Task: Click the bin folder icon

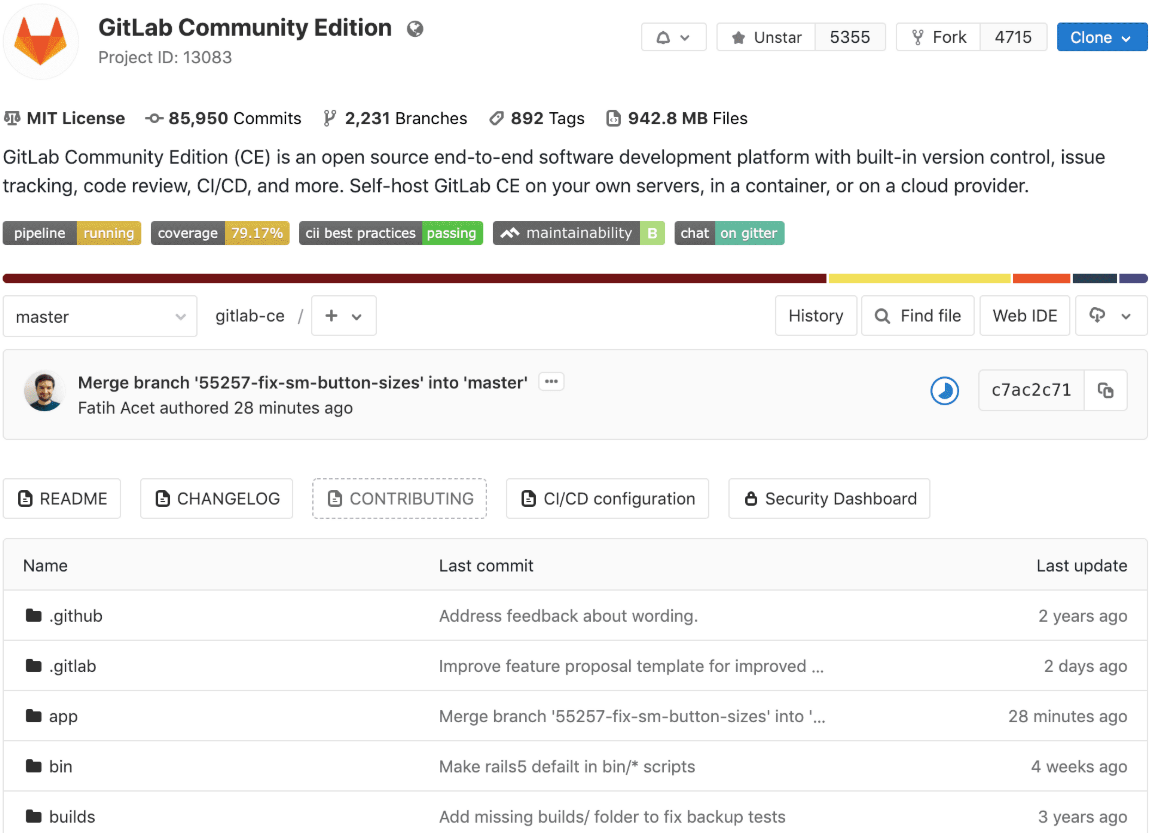Action: pos(33,766)
